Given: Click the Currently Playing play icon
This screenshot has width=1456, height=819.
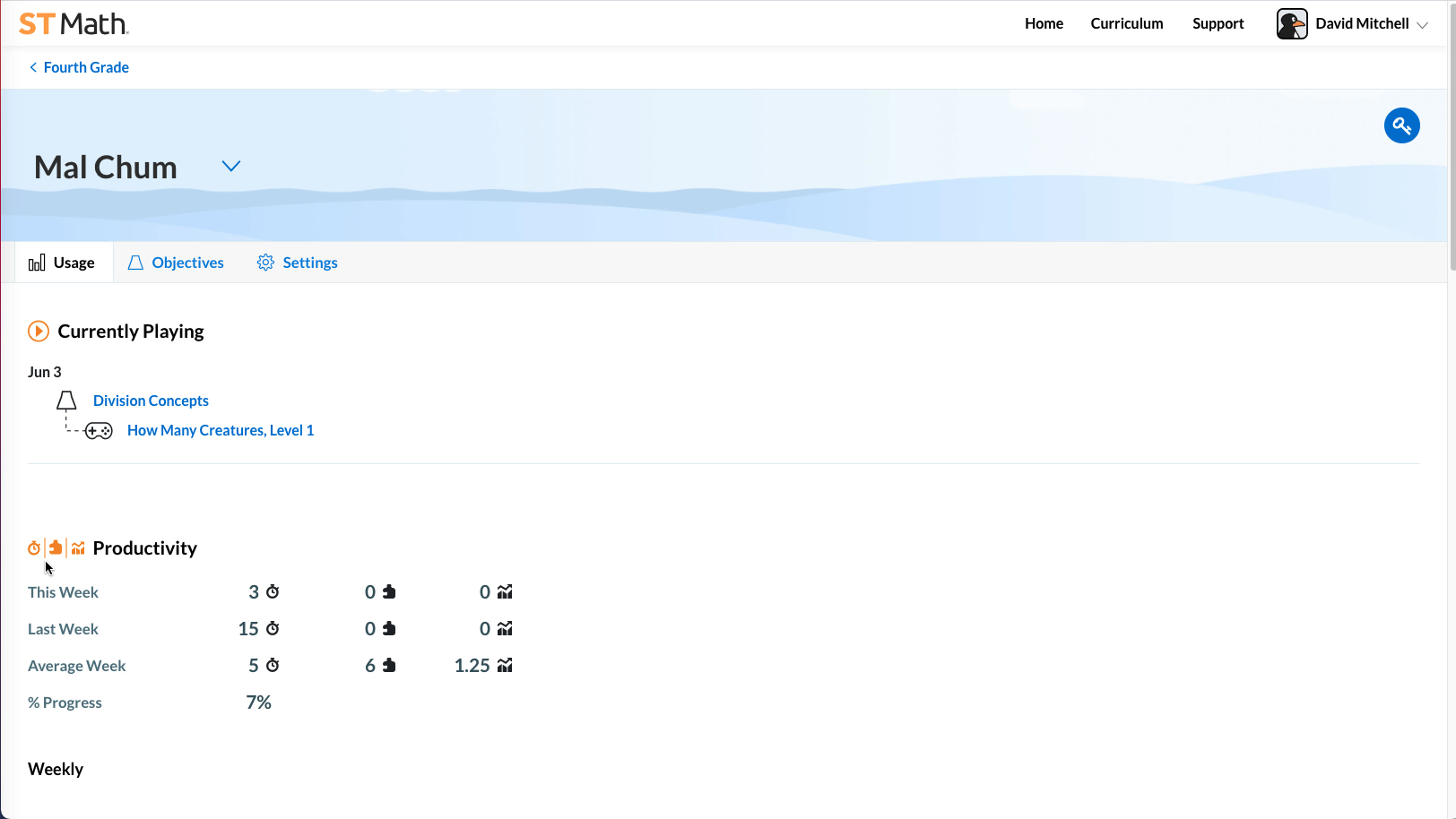Looking at the screenshot, I should click(39, 332).
